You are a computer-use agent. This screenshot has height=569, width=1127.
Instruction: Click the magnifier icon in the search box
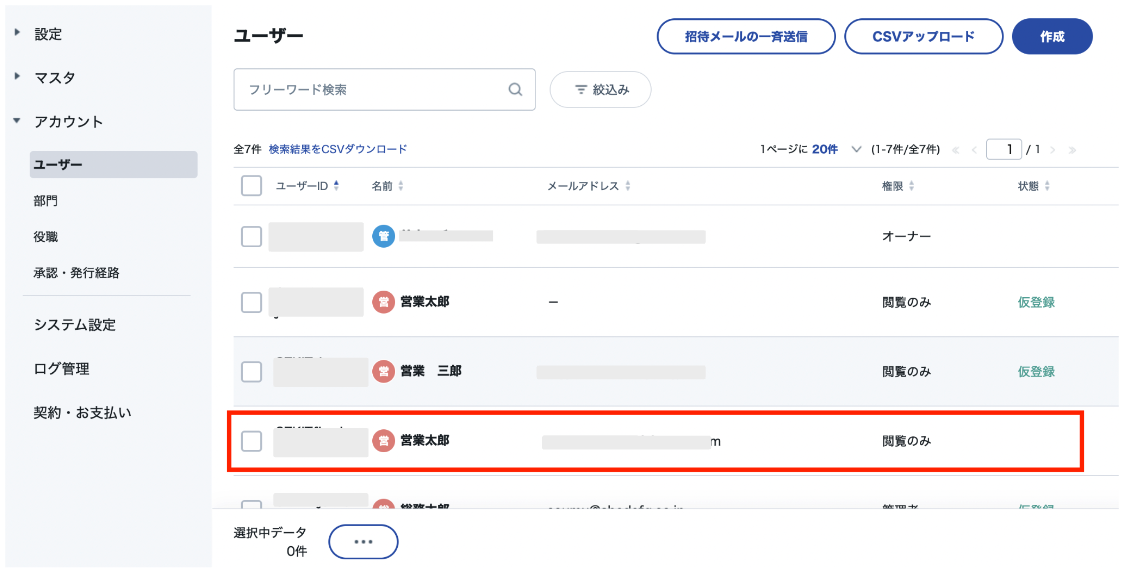click(x=515, y=90)
